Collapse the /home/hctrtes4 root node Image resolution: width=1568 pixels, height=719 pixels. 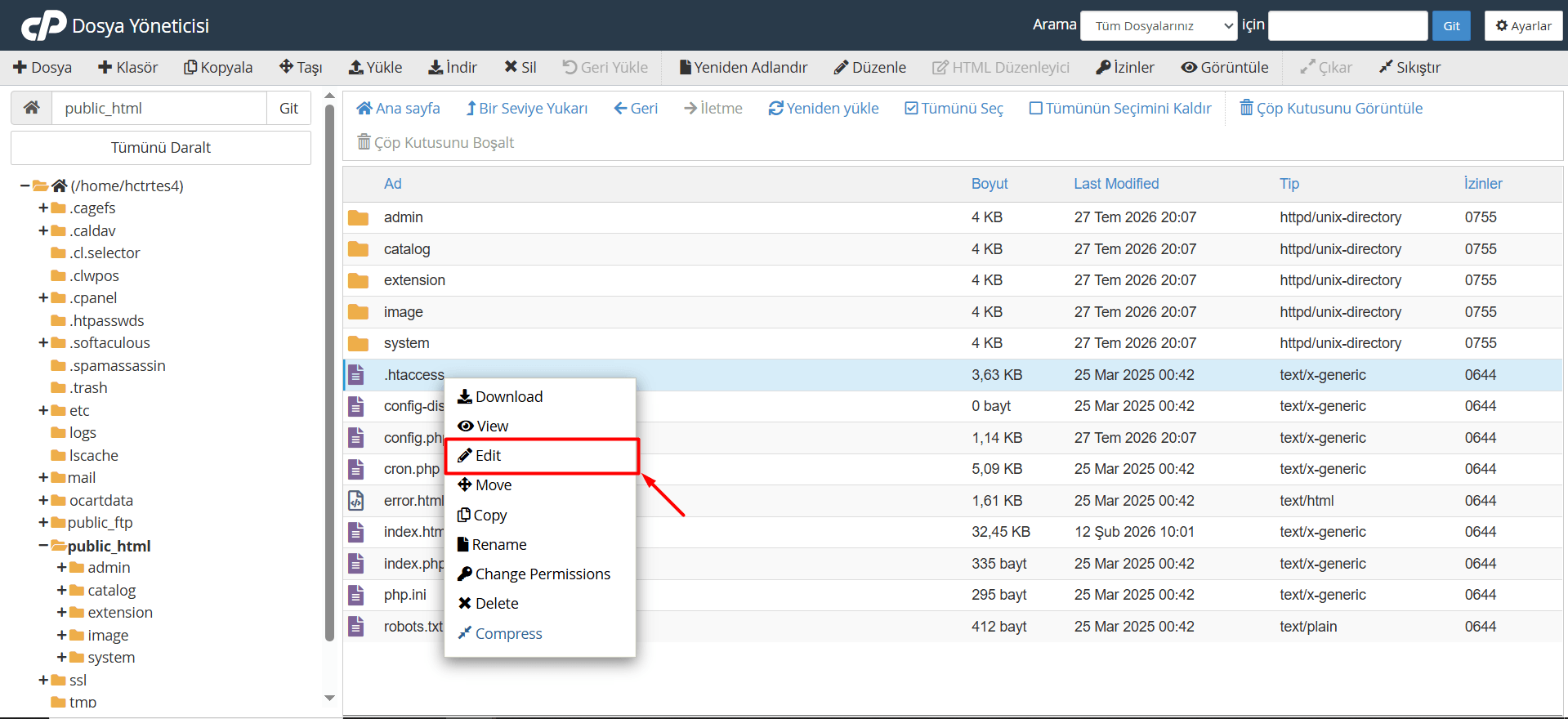tap(25, 185)
